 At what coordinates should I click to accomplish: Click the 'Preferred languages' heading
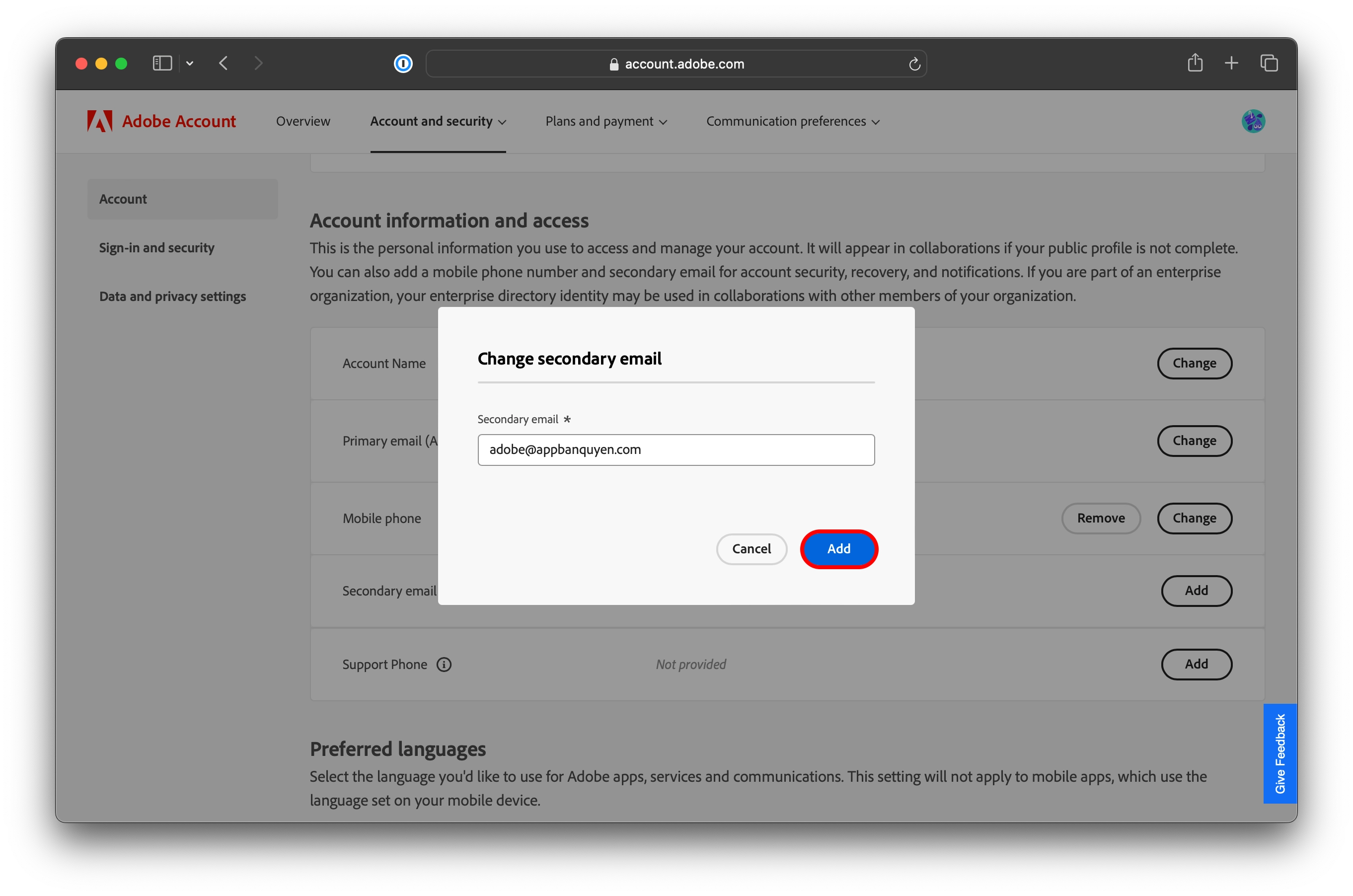tap(398, 748)
